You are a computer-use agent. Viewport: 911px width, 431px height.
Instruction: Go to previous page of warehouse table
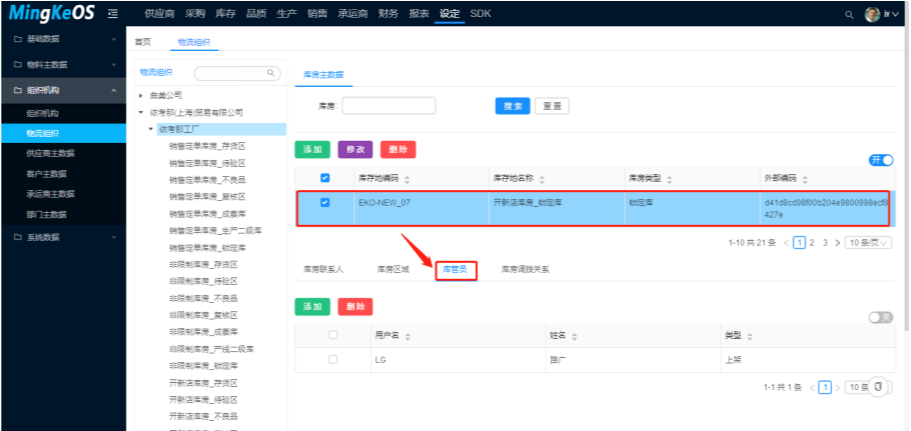786,243
